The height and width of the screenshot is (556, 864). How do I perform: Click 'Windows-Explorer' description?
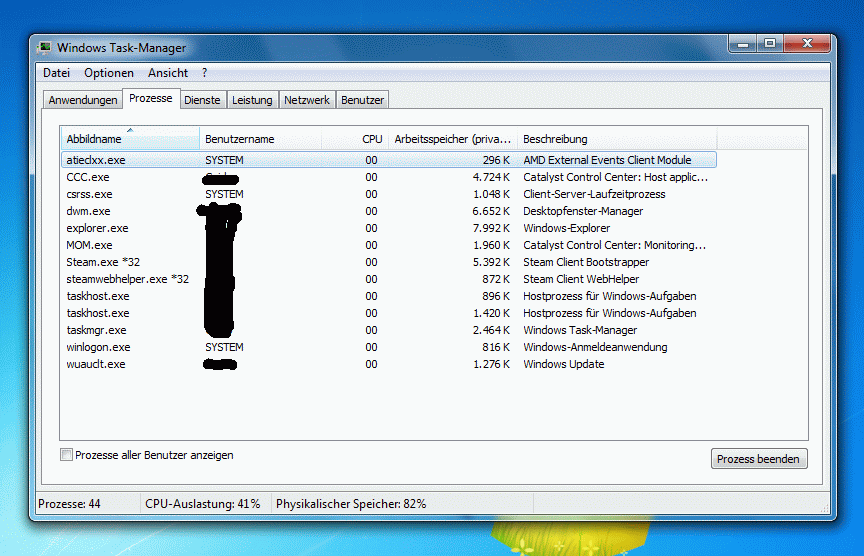click(x=566, y=228)
